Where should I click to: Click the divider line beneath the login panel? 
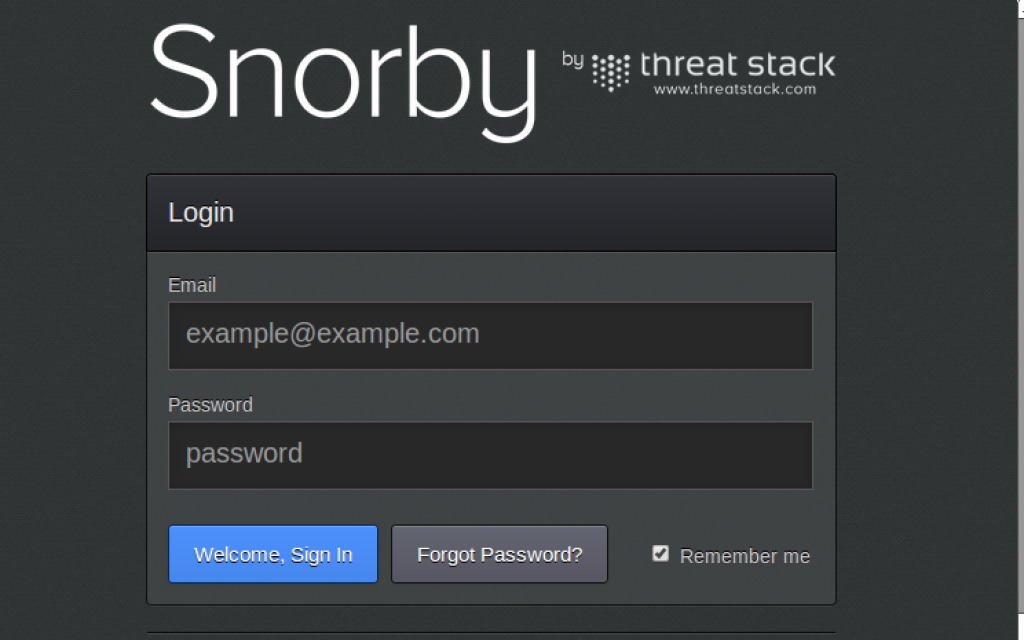[x=490, y=632]
